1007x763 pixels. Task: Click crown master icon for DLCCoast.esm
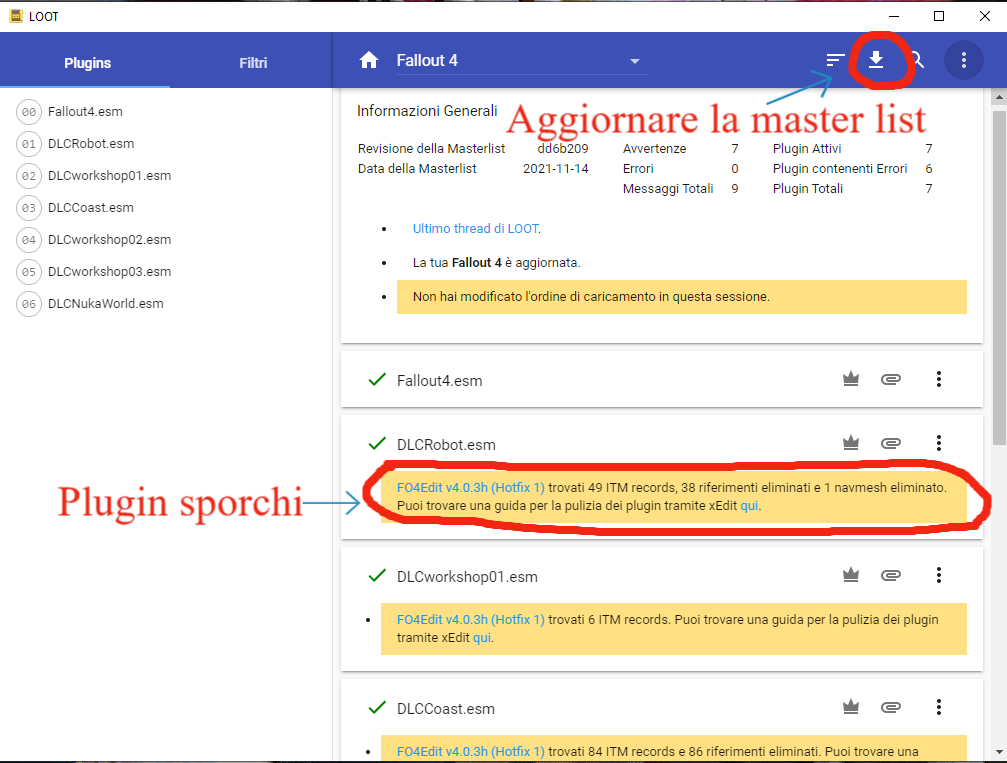(x=851, y=707)
